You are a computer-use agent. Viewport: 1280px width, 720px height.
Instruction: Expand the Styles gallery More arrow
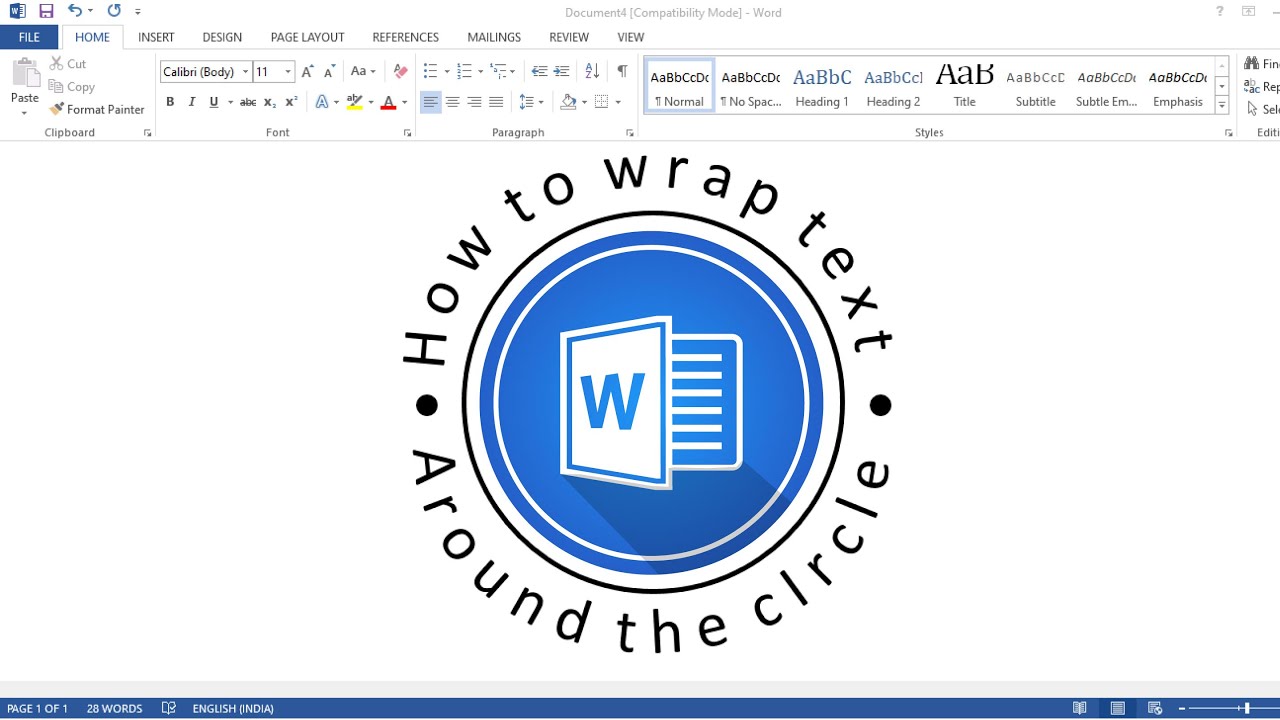[x=1222, y=105]
